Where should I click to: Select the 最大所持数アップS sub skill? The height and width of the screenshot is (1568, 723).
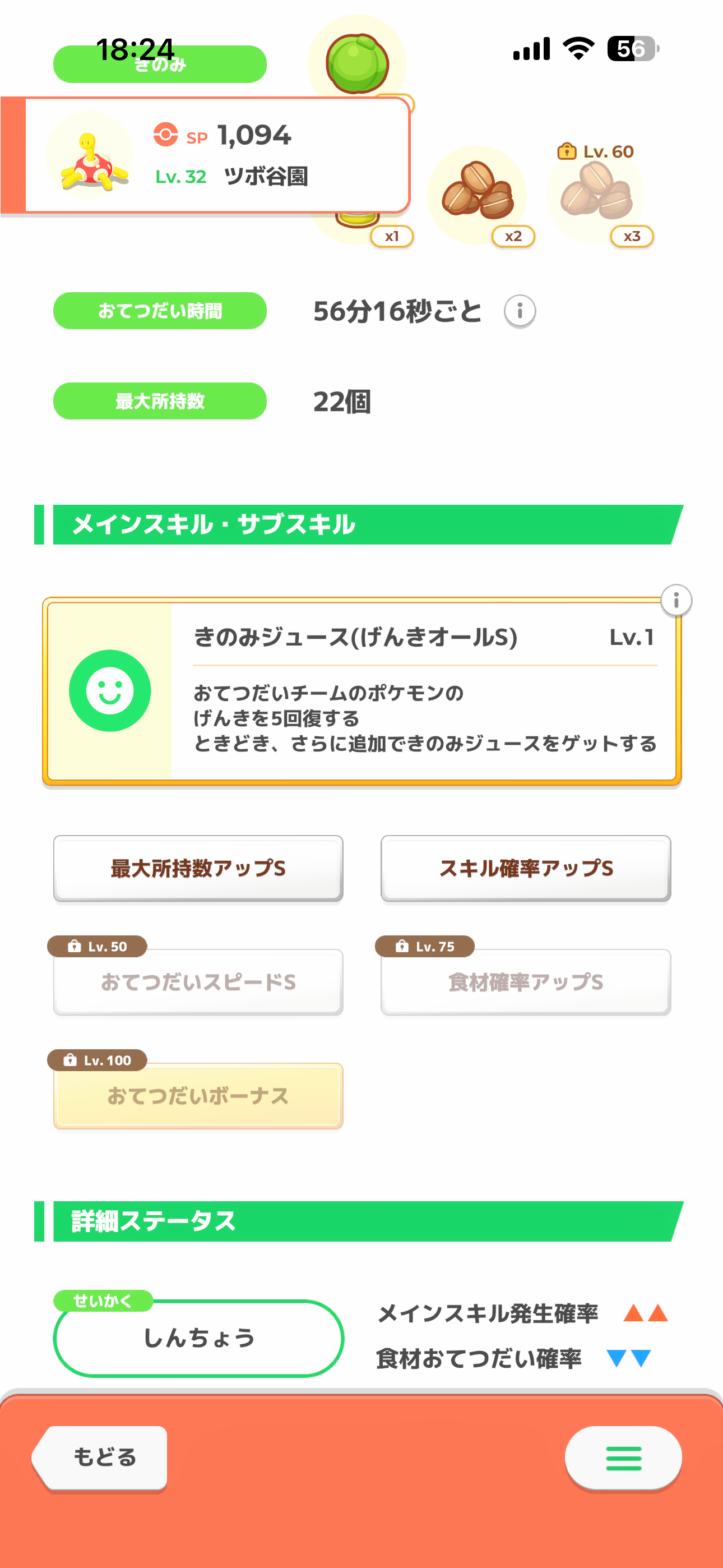click(198, 868)
